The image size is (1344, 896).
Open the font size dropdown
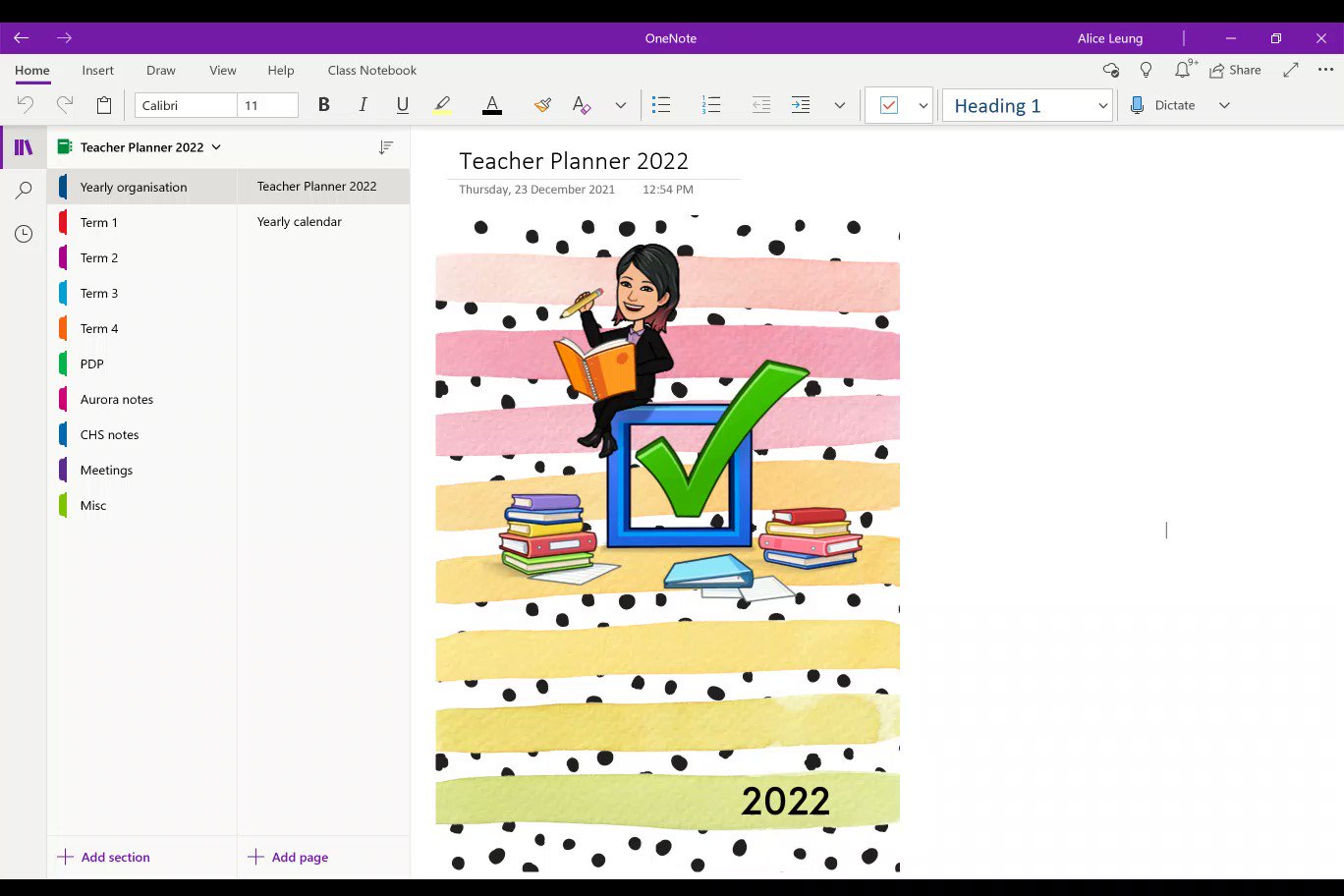click(x=267, y=104)
